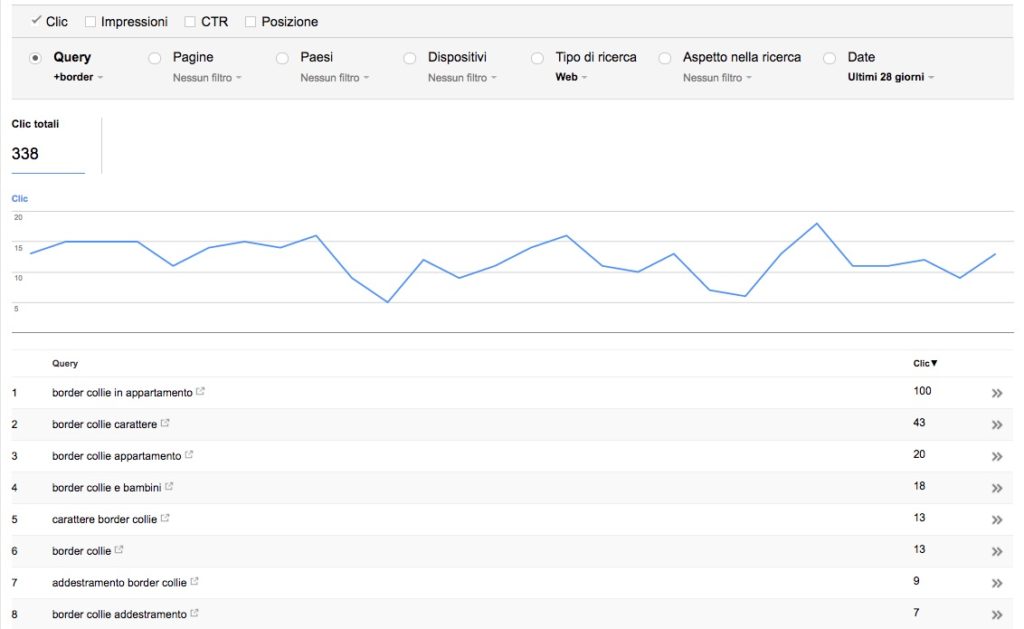Viewport: 1024px width, 629px height.
Task: Open Paesi 'Nessun filtro' dropdown
Action: tap(335, 78)
